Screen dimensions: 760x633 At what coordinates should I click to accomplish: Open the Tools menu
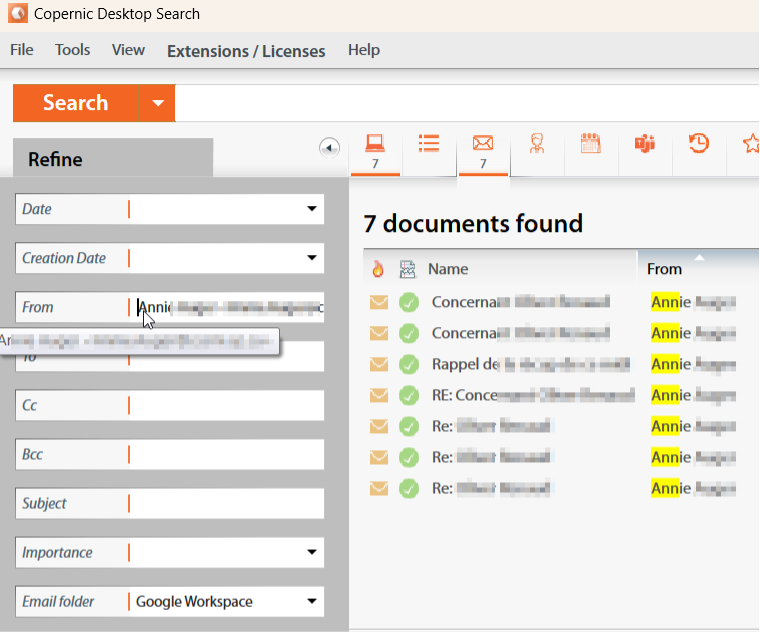pos(72,50)
